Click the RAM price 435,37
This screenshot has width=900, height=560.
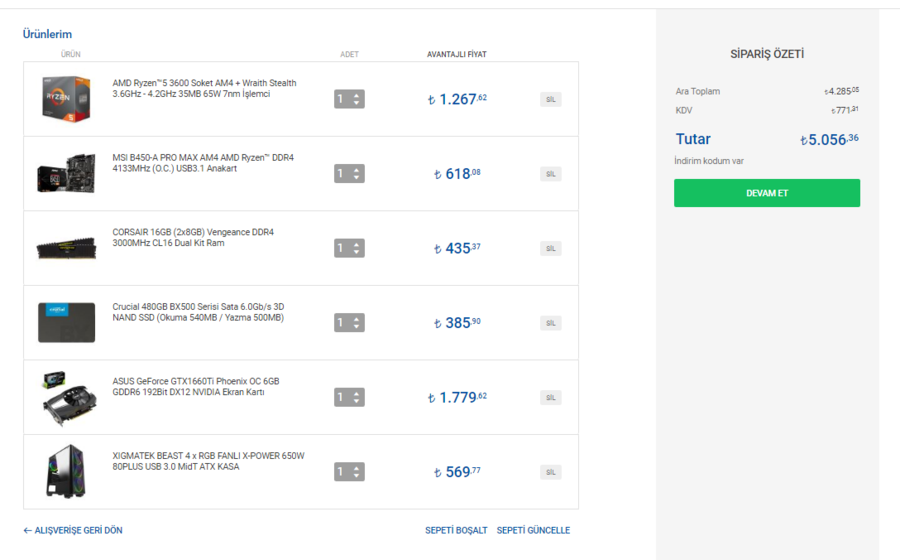457,248
